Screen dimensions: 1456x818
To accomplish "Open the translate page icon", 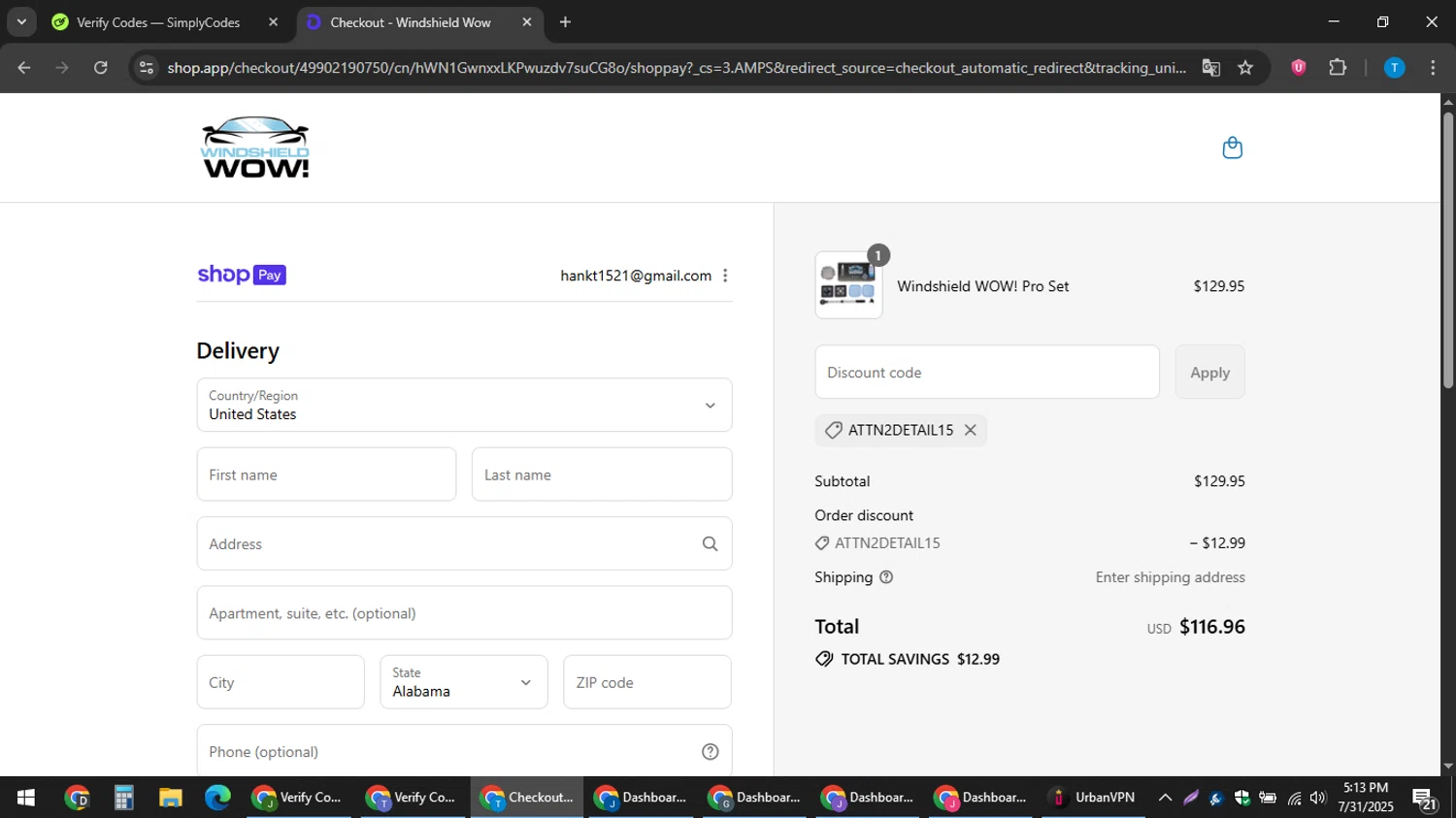I will (x=1210, y=68).
